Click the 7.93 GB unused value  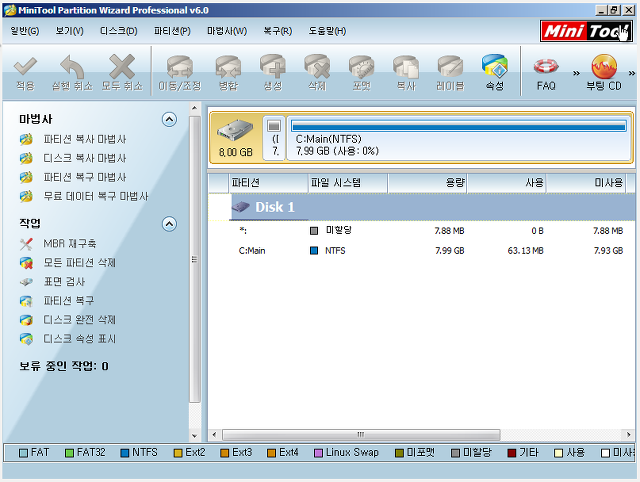(608, 251)
